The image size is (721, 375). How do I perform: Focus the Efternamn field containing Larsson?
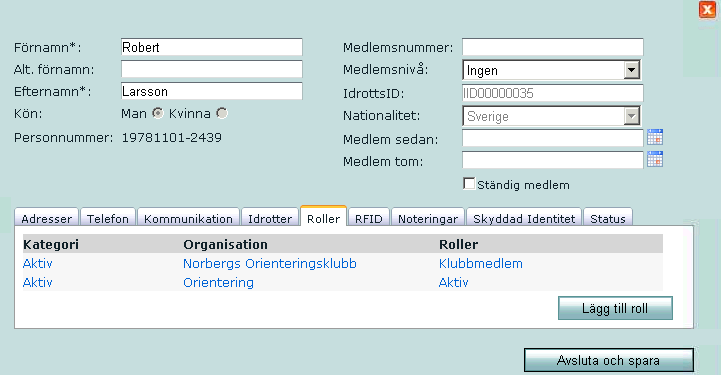coord(212,91)
